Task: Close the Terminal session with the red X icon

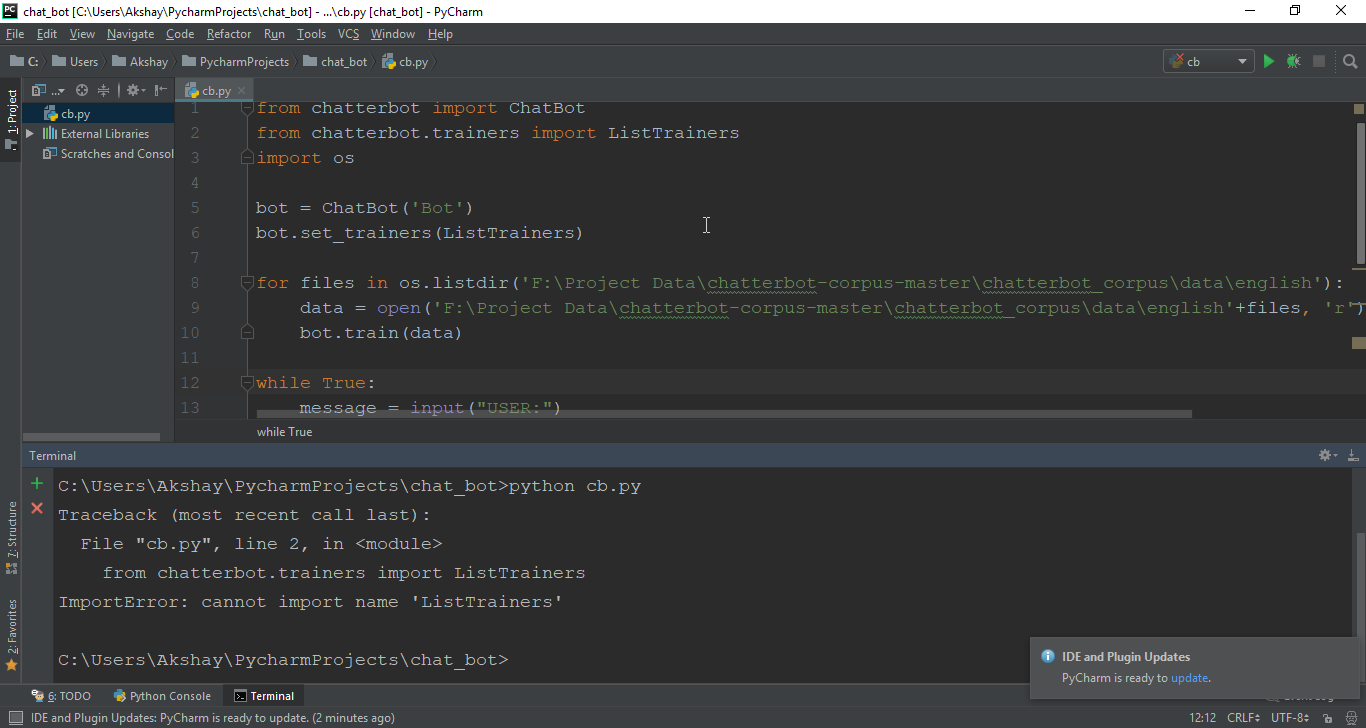Action: (36, 508)
